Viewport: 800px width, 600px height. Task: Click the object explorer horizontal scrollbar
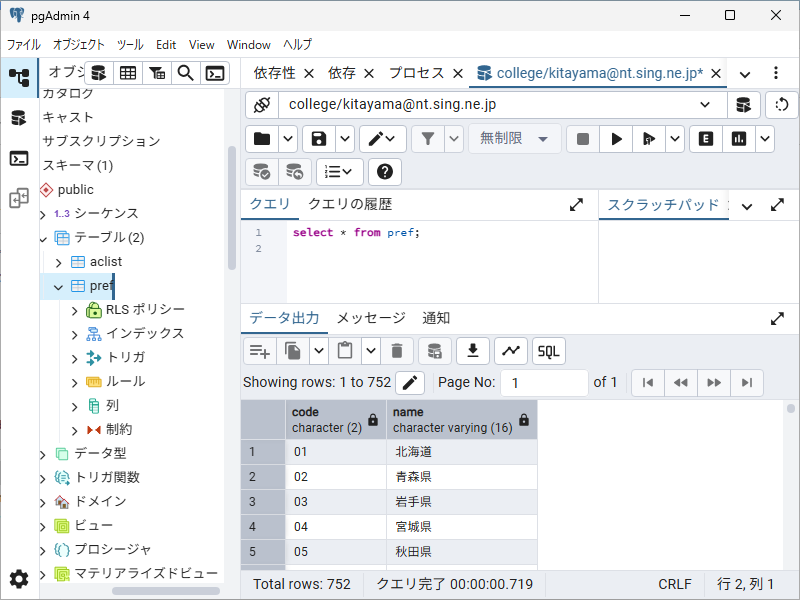(x=166, y=591)
